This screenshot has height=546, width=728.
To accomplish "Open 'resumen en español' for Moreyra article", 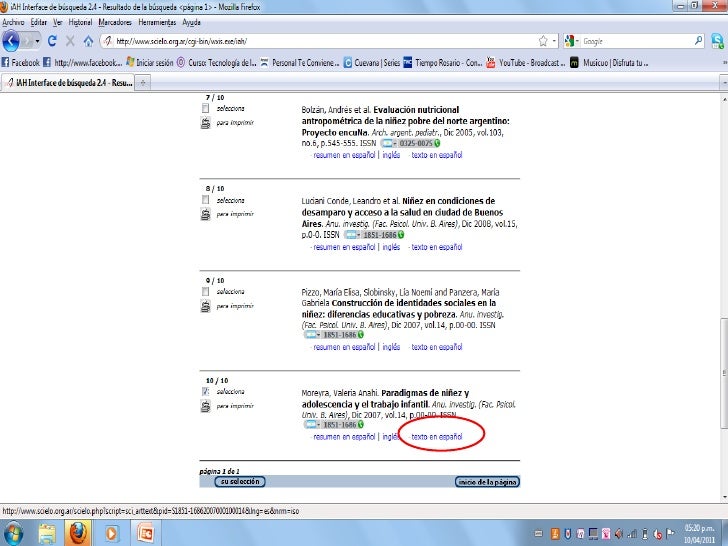I will click(x=344, y=437).
